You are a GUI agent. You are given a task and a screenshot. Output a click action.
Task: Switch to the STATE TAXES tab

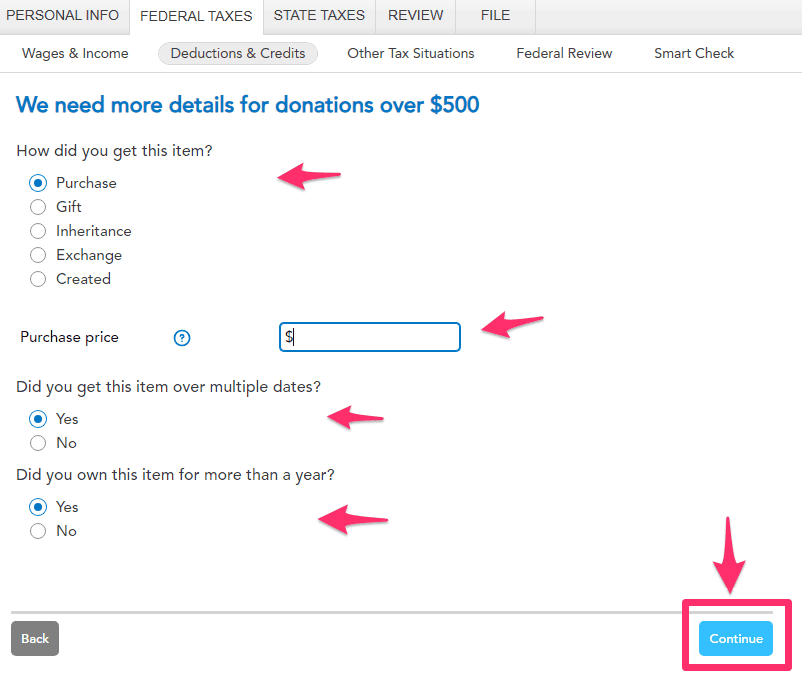[x=321, y=16]
